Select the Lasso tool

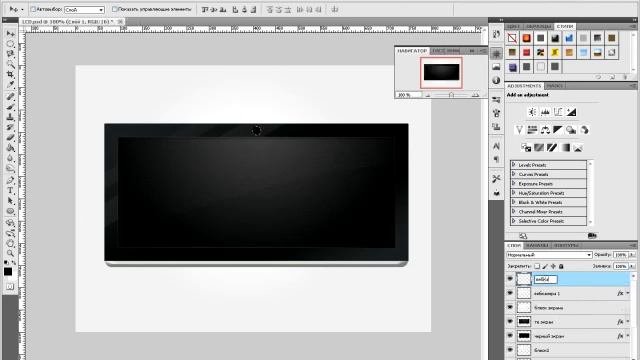(x=11, y=54)
